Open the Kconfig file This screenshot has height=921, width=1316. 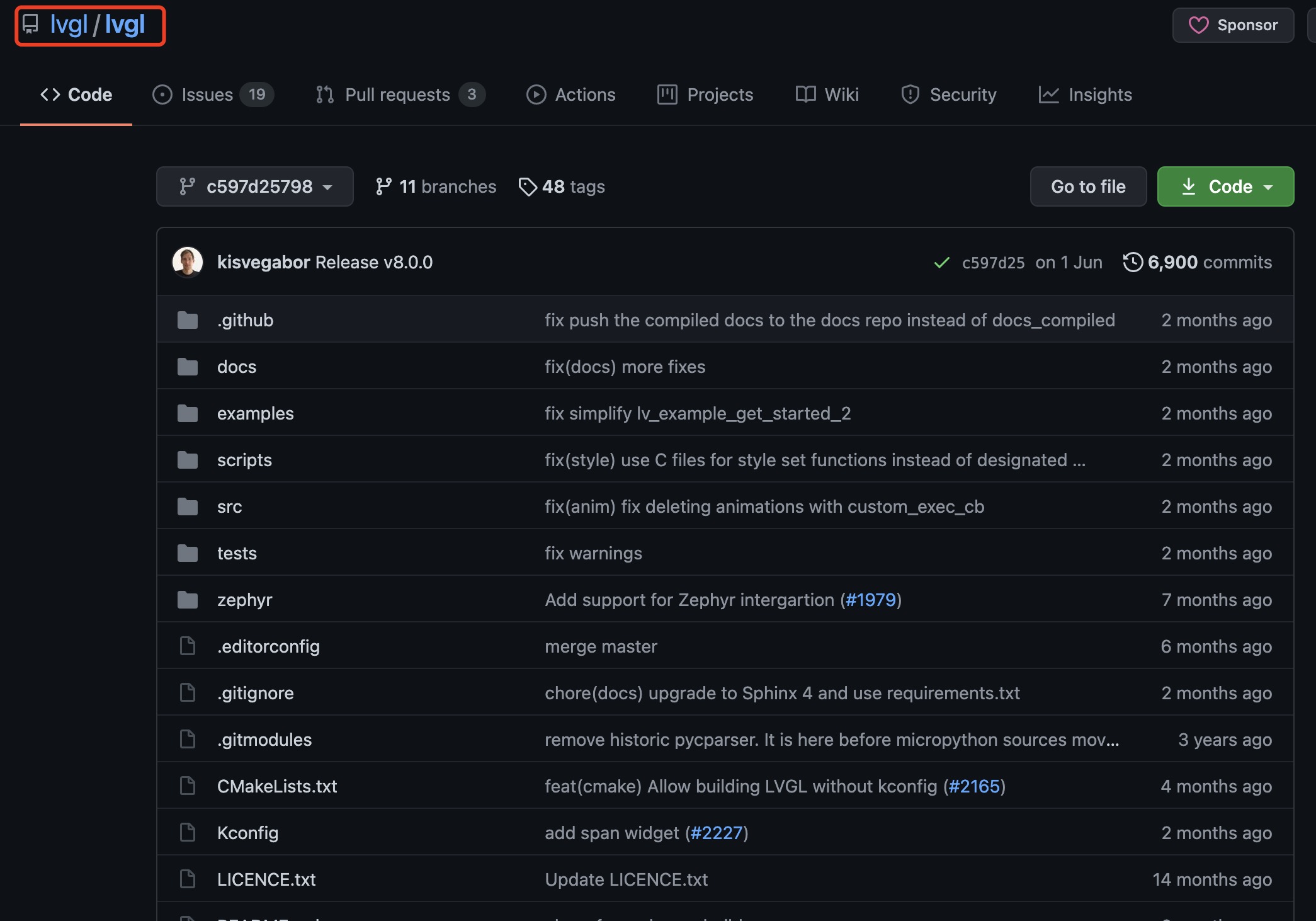pos(247,833)
